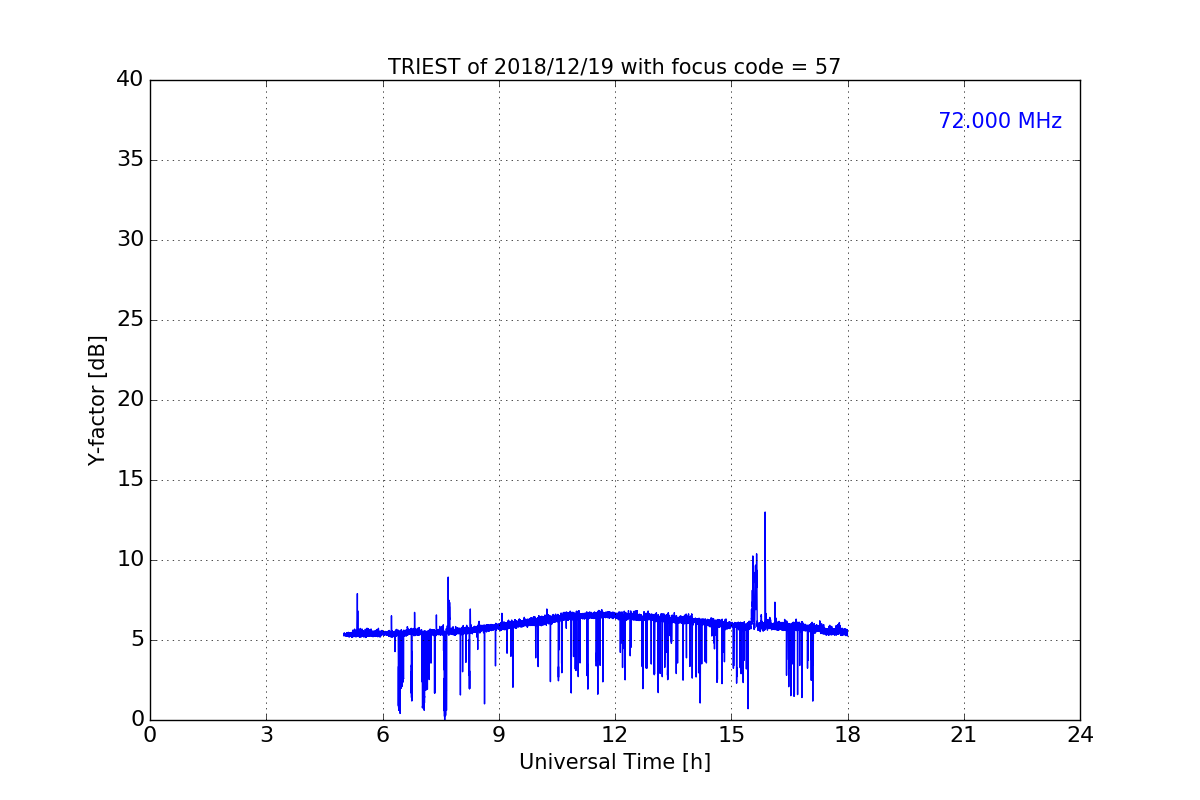The width and height of the screenshot is (1200, 800).
Task: Click the X-axis tick value "21"
Action: (964, 735)
